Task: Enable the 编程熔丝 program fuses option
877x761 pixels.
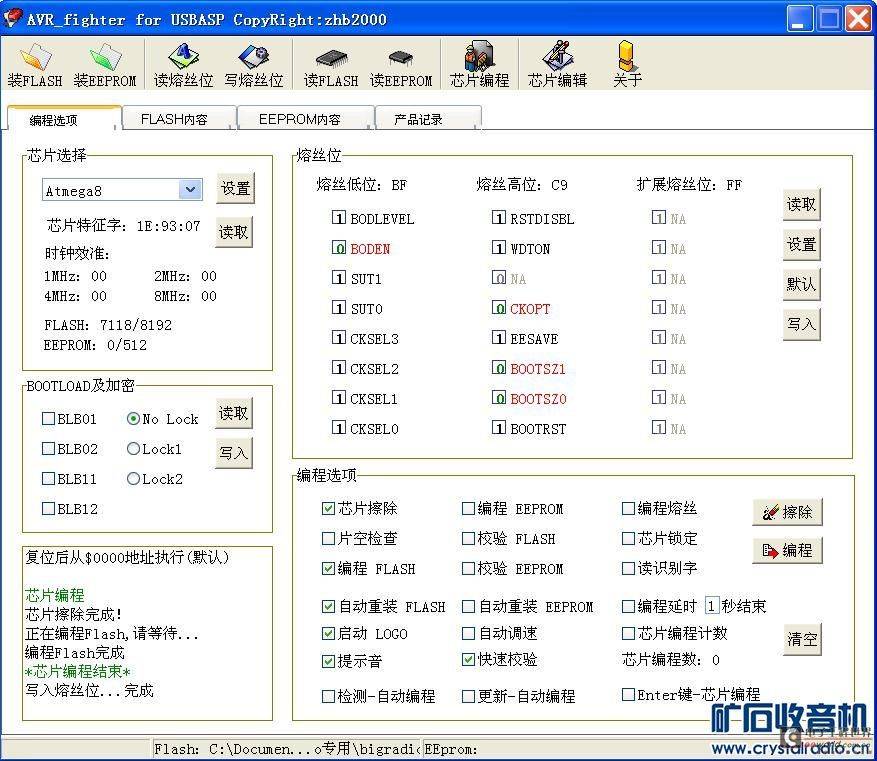Action: pyautogui.click(x=628, y=508)
